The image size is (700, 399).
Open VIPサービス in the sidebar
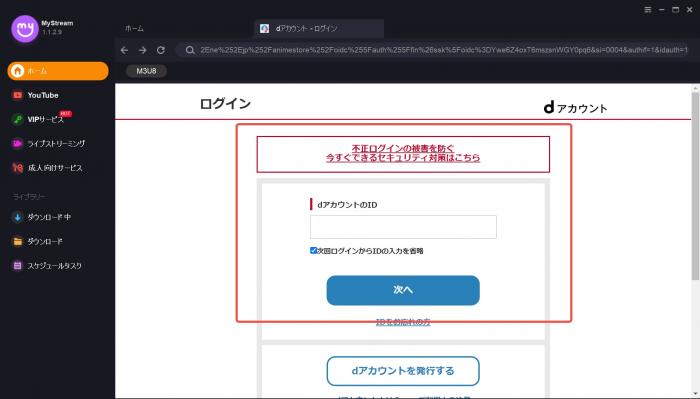46,120
